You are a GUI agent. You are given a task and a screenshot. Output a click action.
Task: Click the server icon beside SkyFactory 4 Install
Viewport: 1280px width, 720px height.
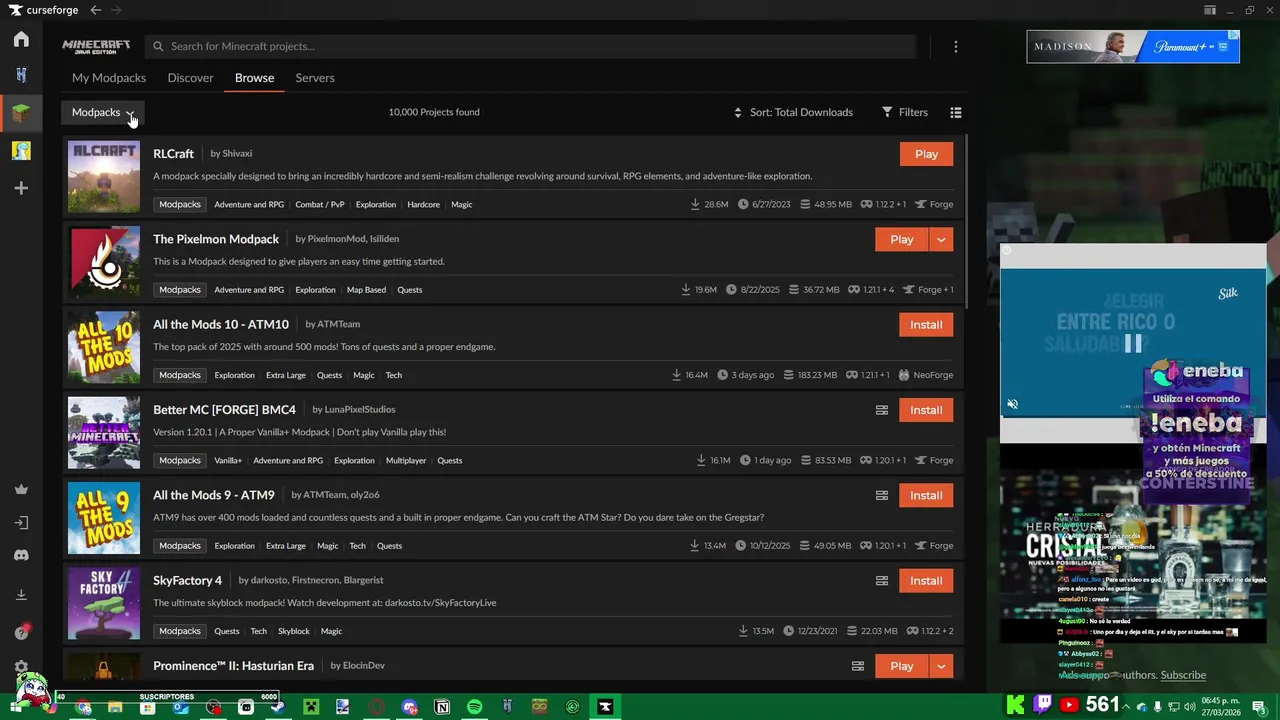coord(882,580)
